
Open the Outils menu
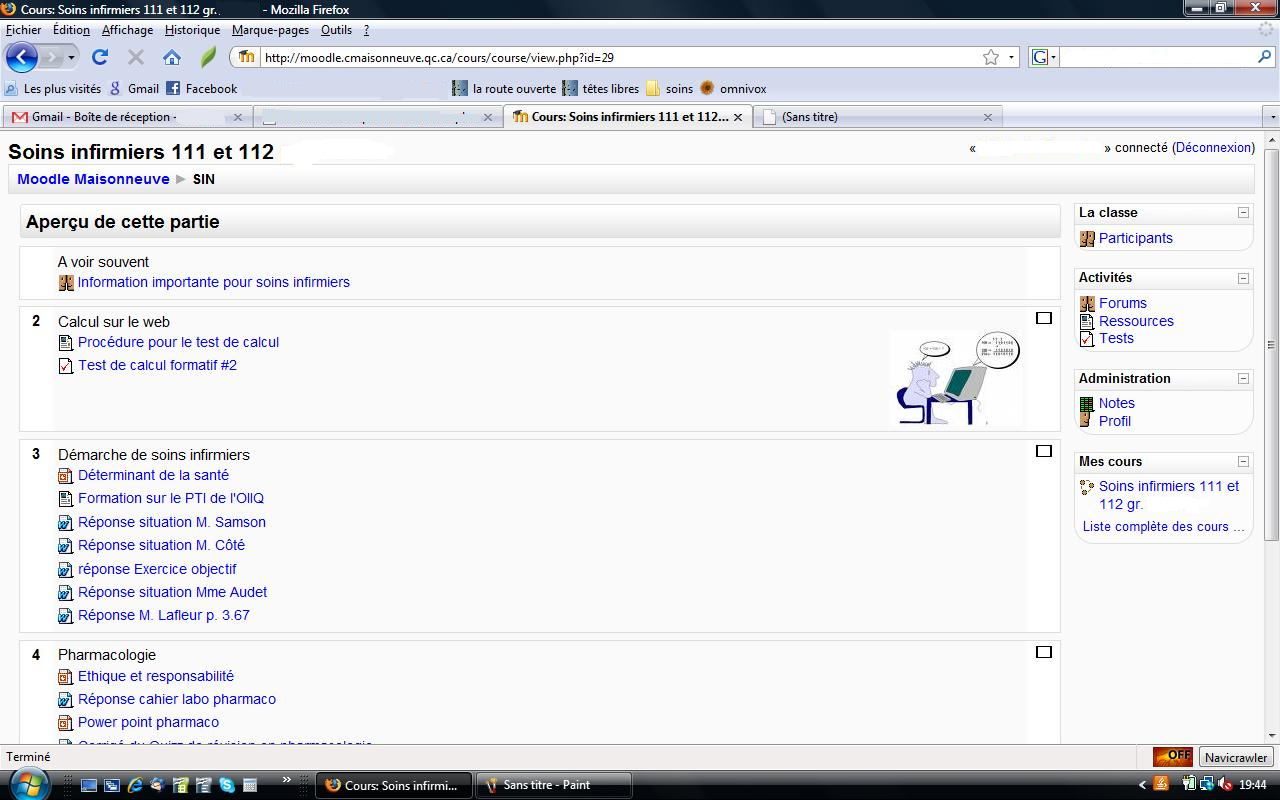336,30
